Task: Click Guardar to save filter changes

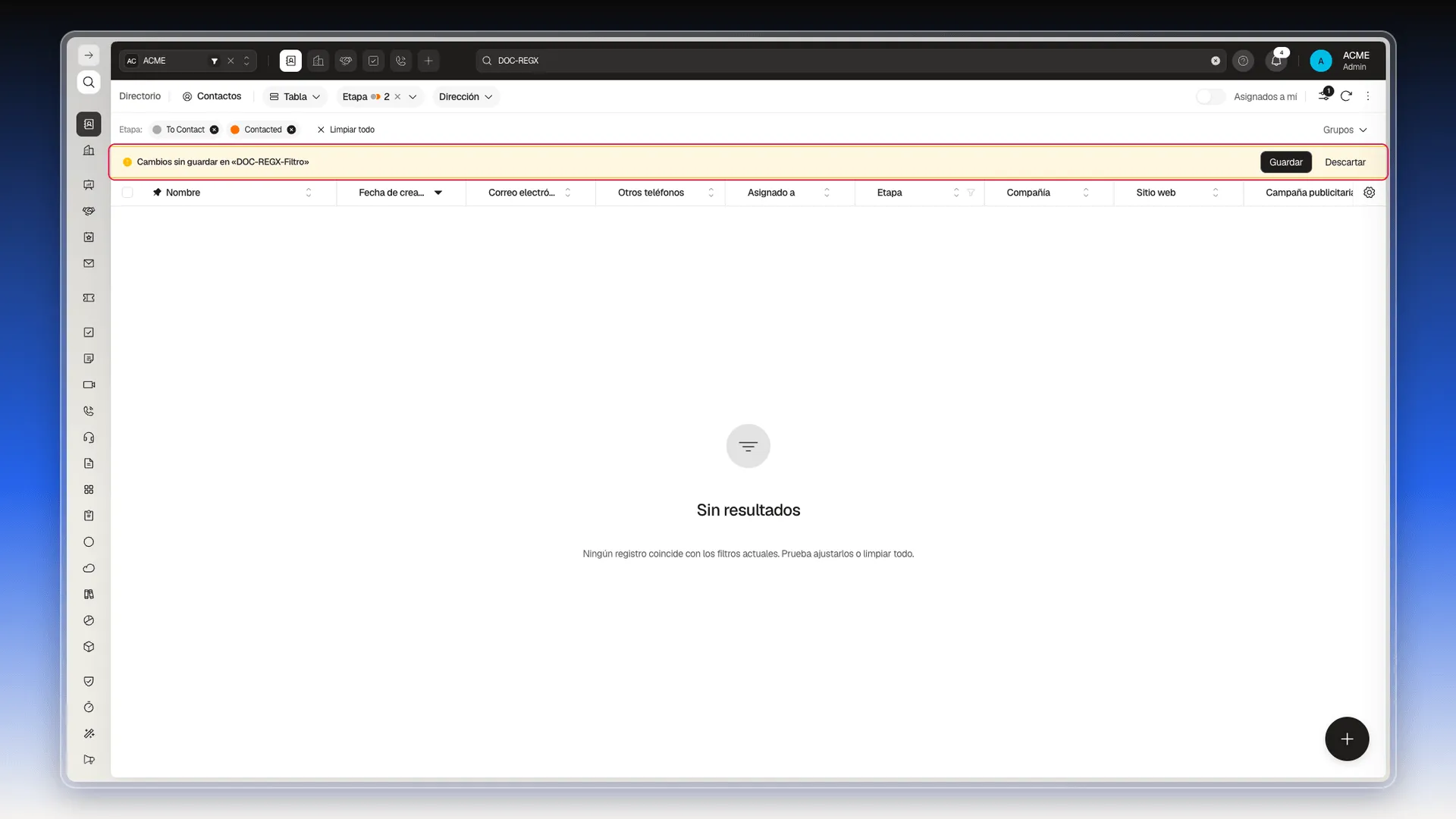Action: coord(1286,162)
